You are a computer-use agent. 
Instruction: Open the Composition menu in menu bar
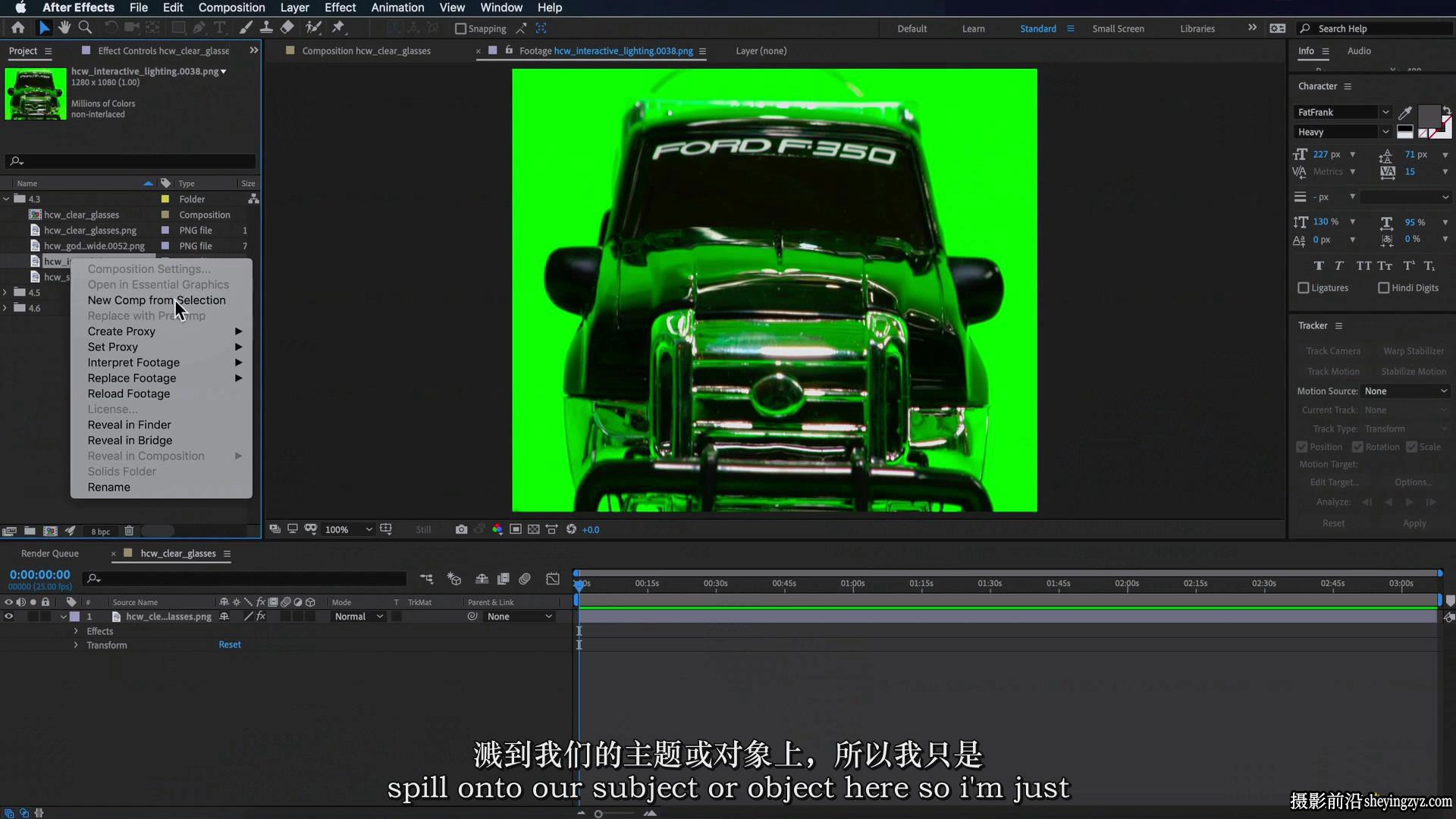(231, 8)
